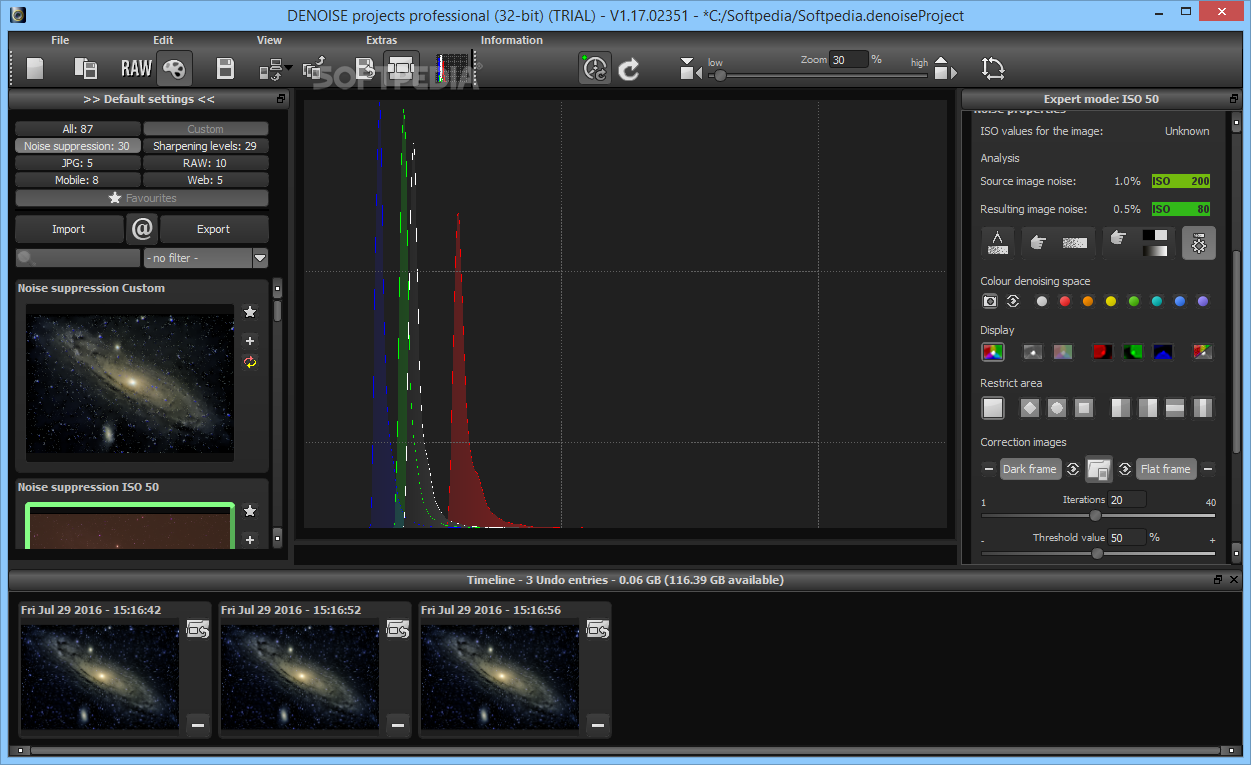Click the correction images folder icon
Viewport: 1251px width, 765px height.
[x=1099, y=469]
